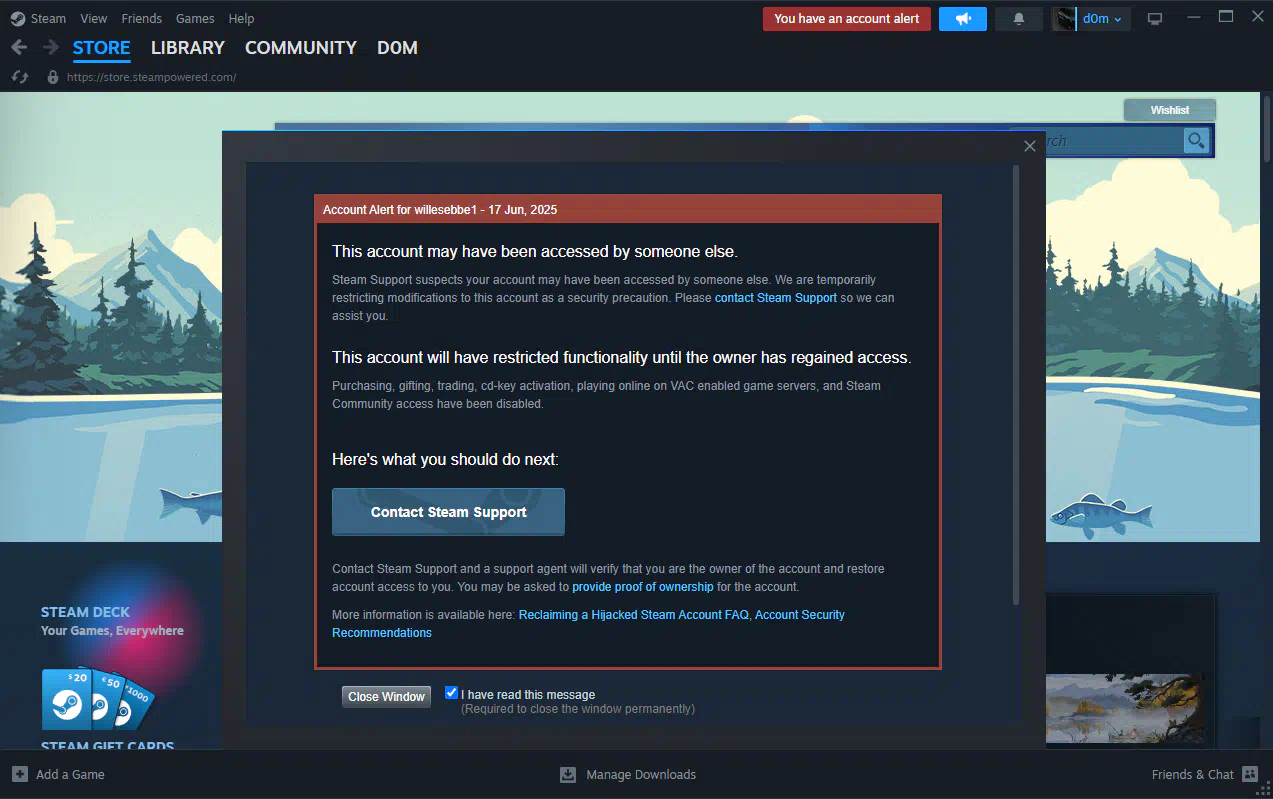Viewport: 1273px width, 799px height.
Task: Open the 'provide proof of ownership' link
Action: pyautogui.click(x=643, y=587)
